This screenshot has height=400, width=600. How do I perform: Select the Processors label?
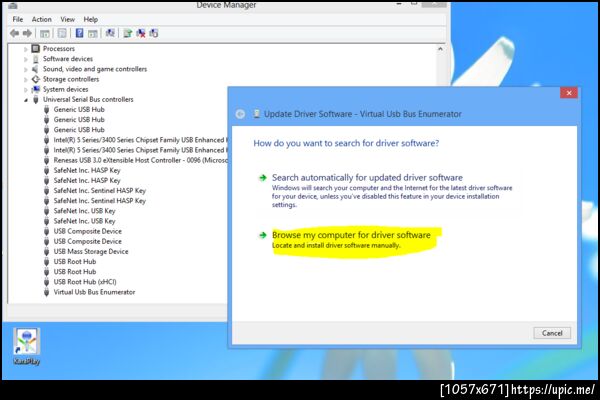(59, 49)
